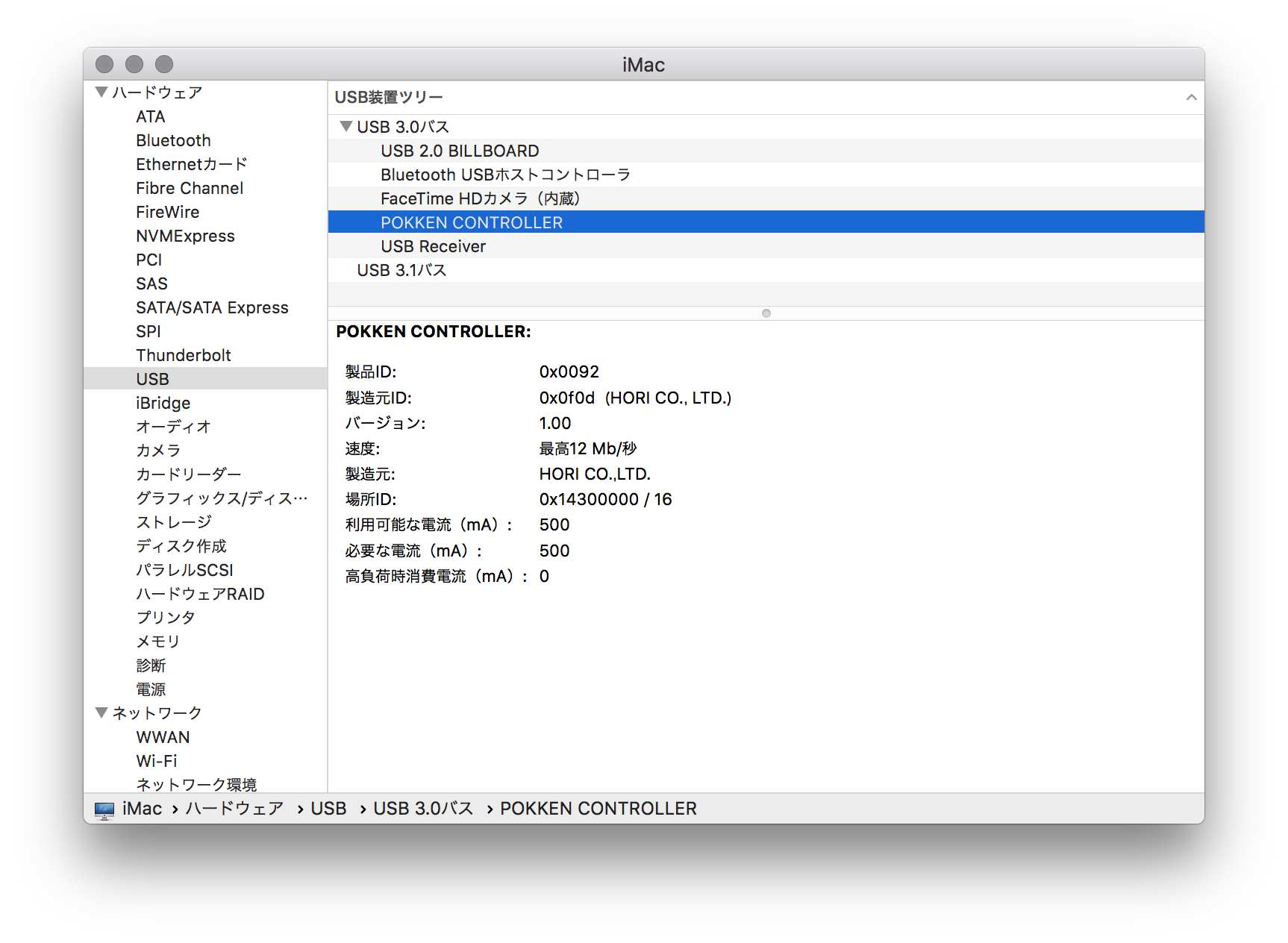This screenshot has width=1288, height=943.
Task: Select USB 2.0 BILLBOARD device row
Action: coord(766,151)
